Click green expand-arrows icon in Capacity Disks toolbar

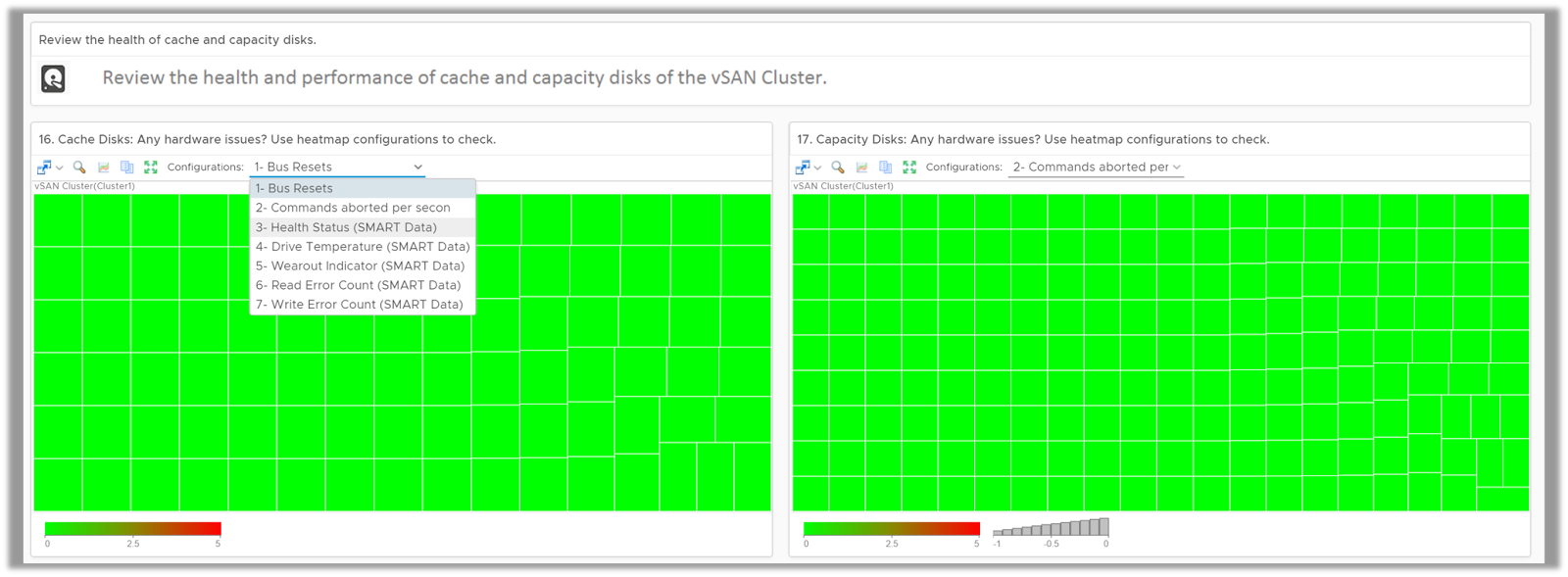click(x=909, y=168)
